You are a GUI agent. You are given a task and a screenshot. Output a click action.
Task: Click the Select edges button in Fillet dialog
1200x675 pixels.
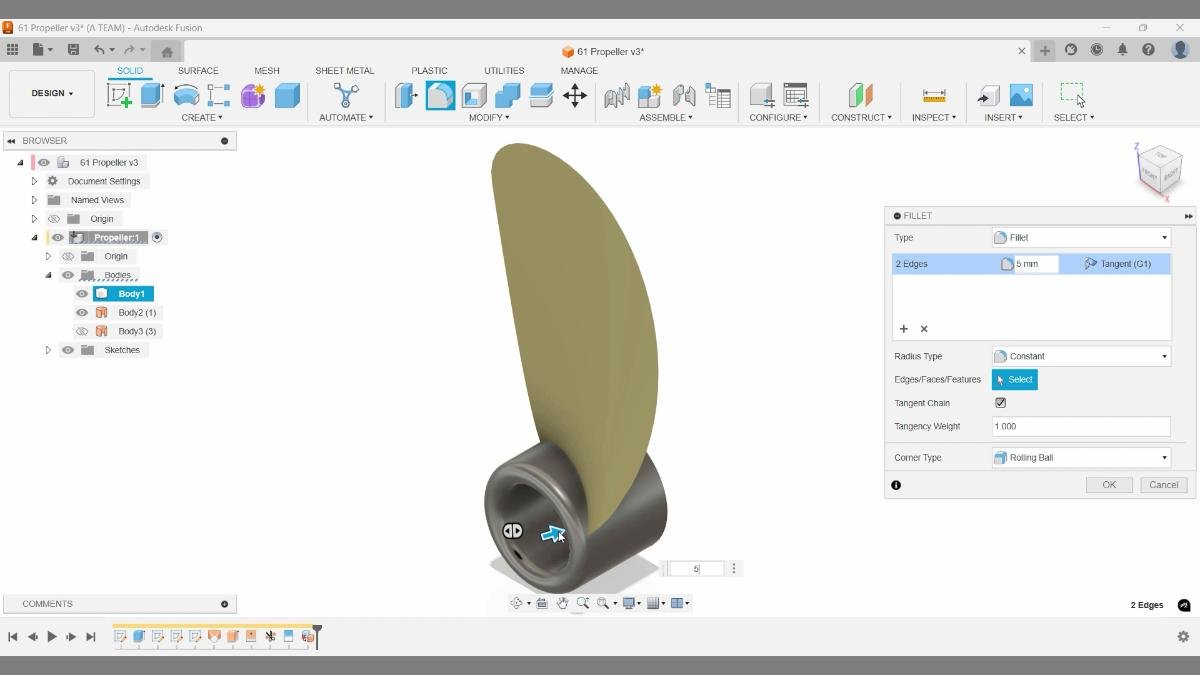(x=1015, y=379)
